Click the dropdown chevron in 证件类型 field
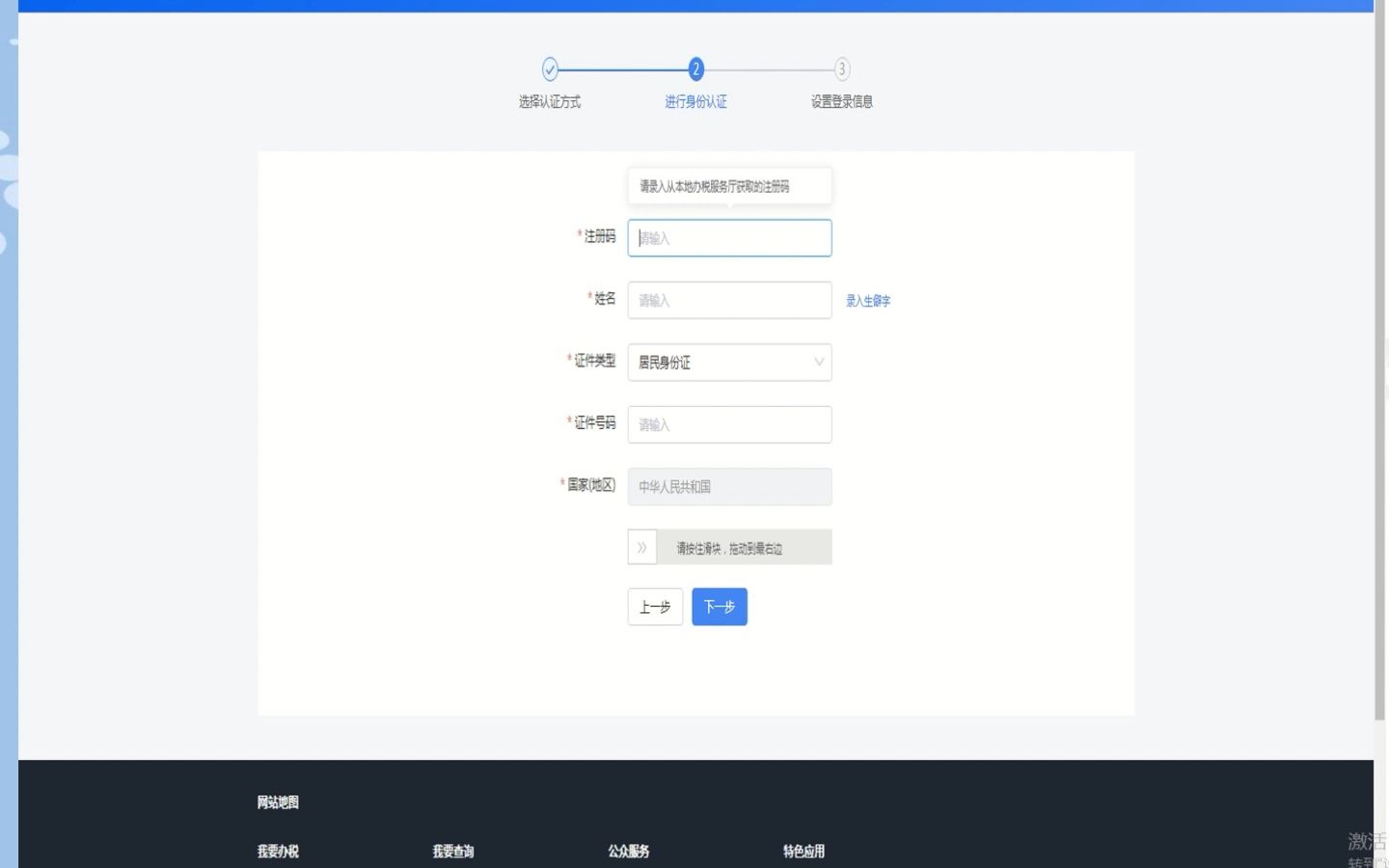Image resolution: width=1389 pixels, height=868 pixels. click(819, 363)
